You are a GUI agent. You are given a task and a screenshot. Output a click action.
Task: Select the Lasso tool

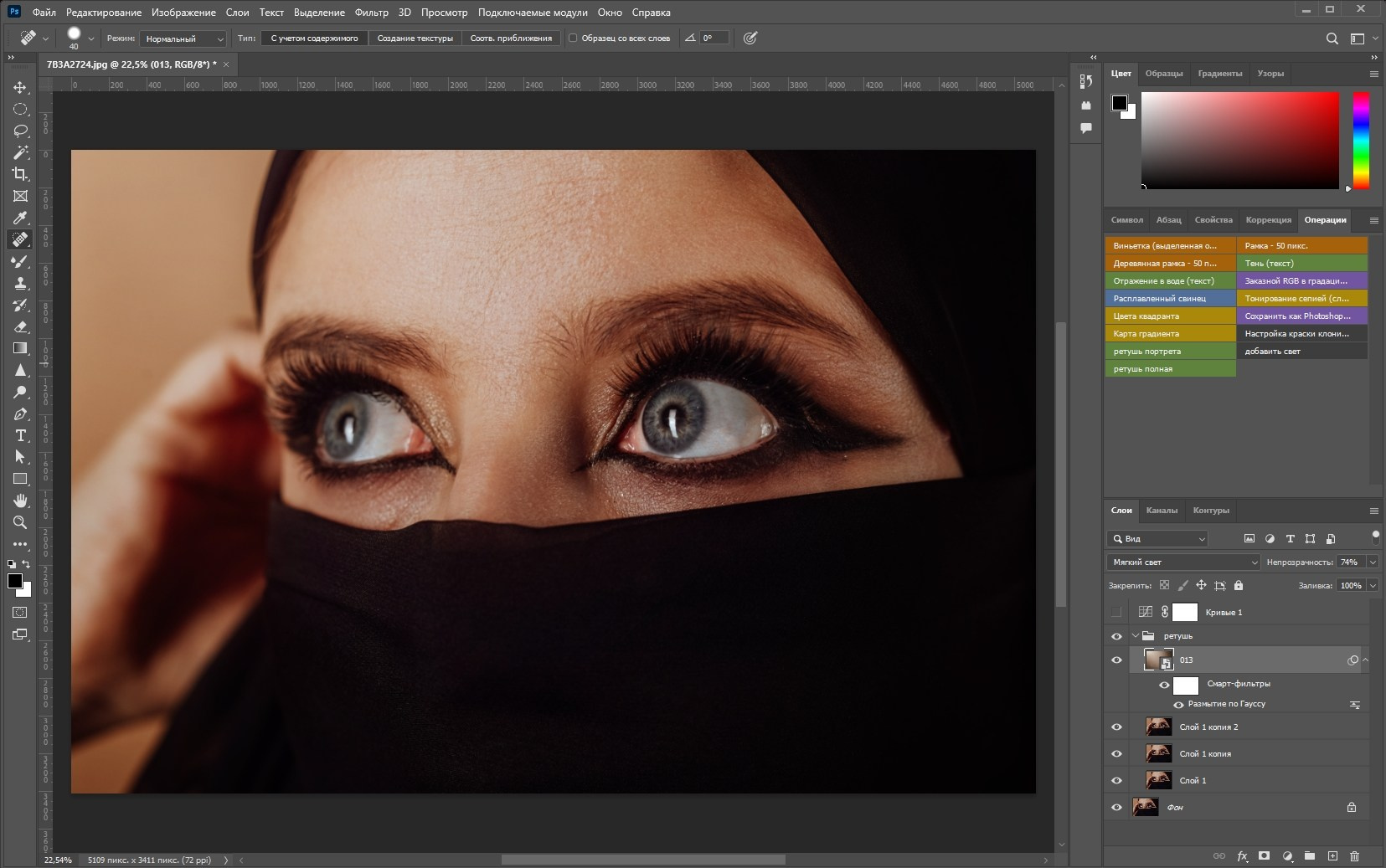[x=20, y=131]
